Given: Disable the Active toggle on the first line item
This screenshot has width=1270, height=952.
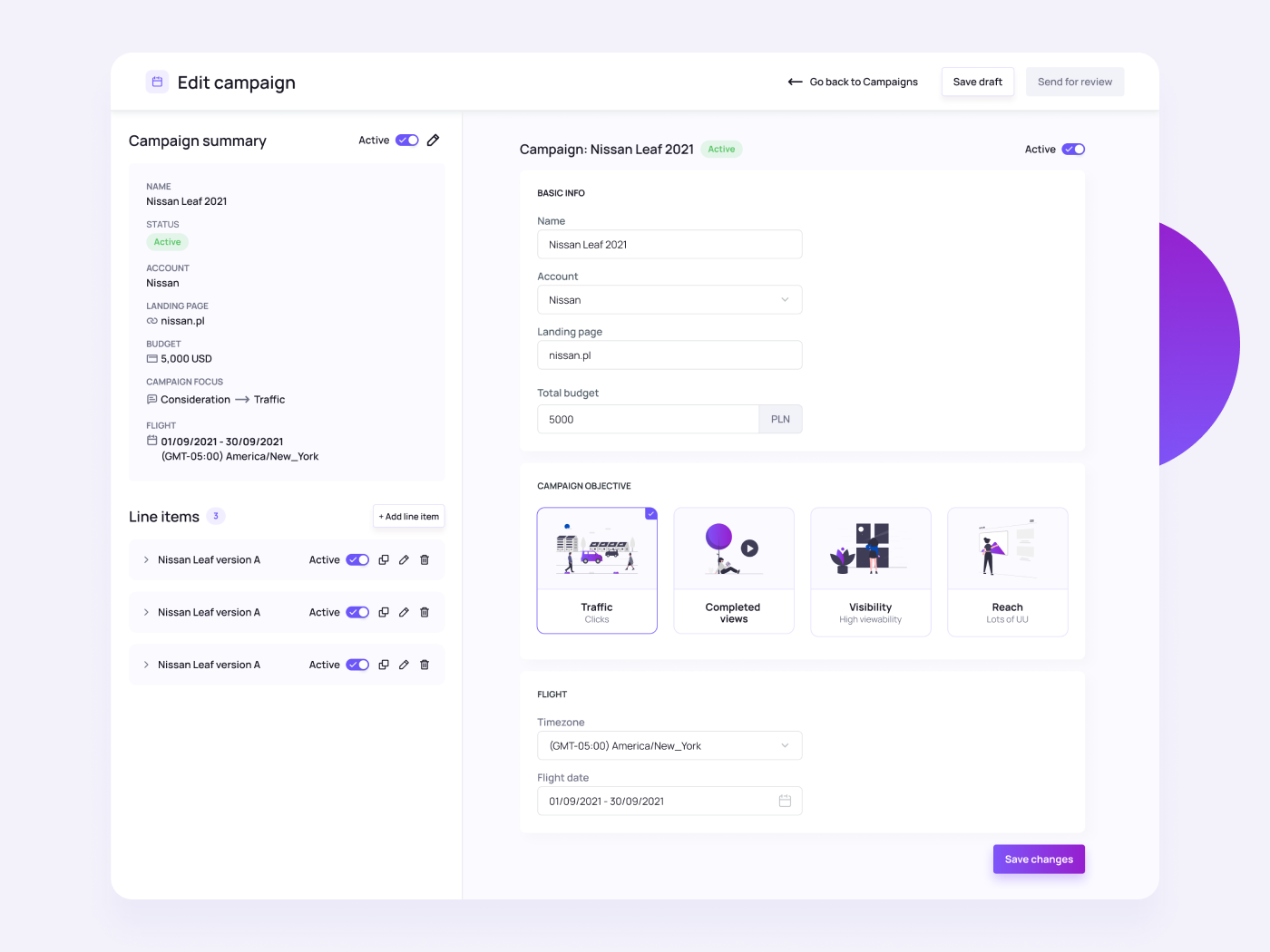Looking at the screenshot, I should tap(357, 559).
